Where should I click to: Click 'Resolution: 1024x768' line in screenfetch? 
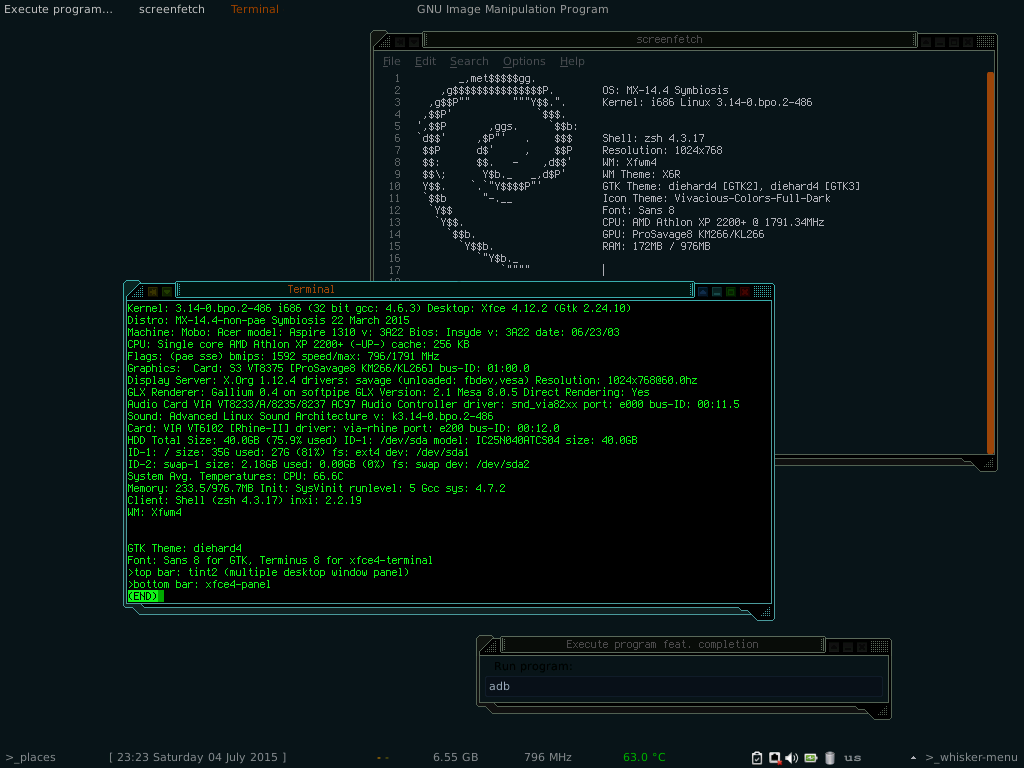(662, 150)
